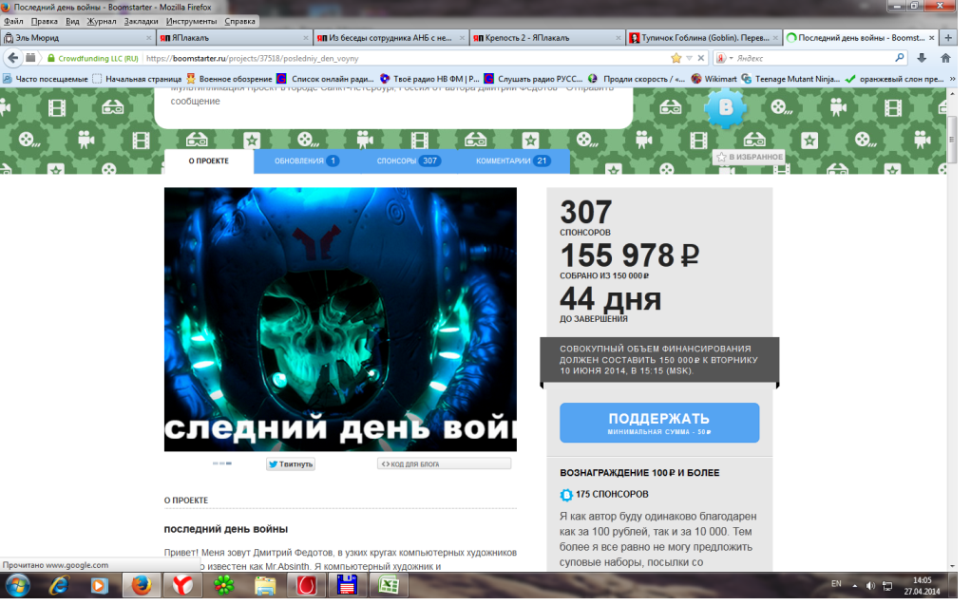Open Начальная страница bookmark

137,79
